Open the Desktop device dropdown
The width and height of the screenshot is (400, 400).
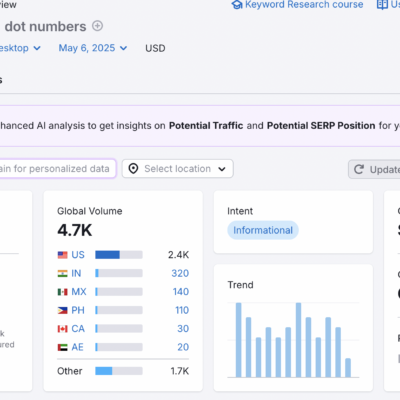click(x=20, y=48)
